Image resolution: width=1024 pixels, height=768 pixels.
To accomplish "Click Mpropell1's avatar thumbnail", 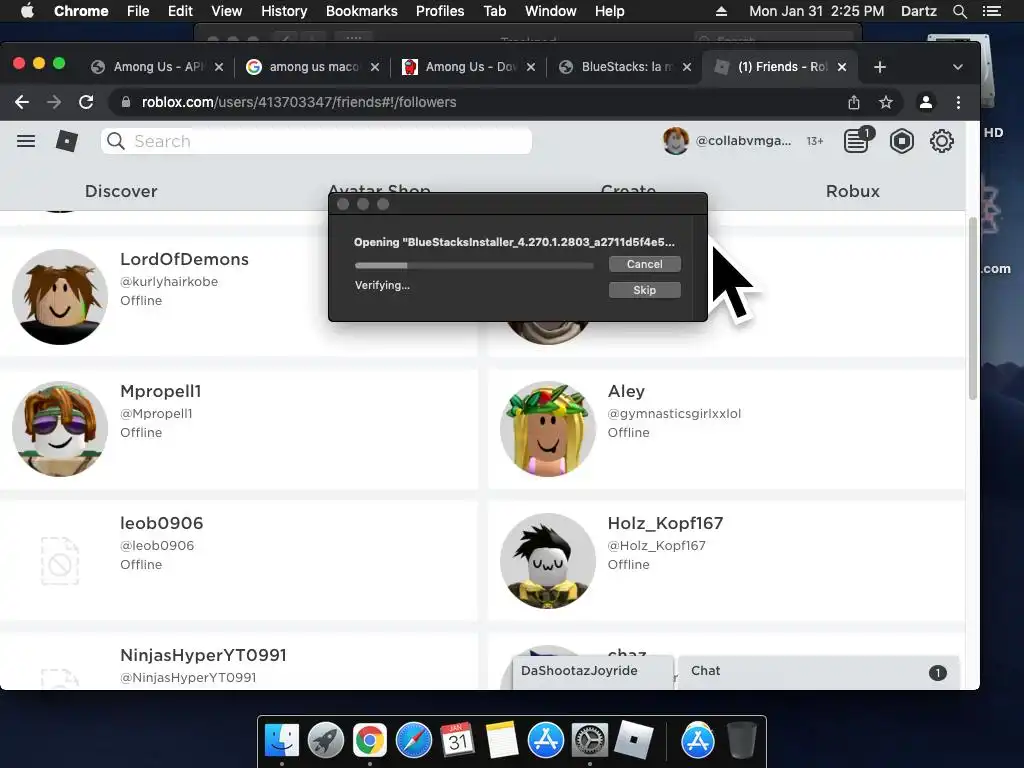I will (60, 428).
